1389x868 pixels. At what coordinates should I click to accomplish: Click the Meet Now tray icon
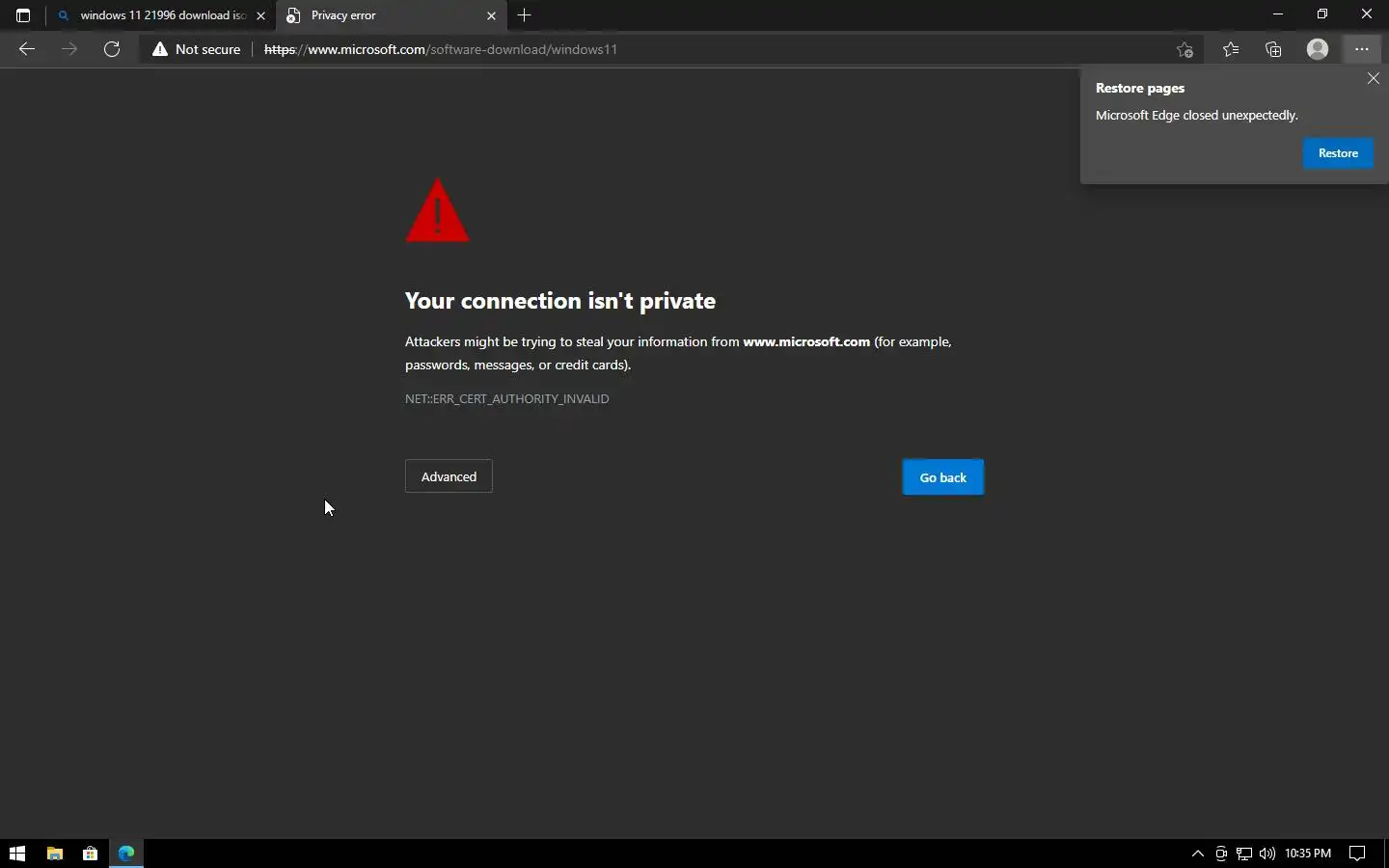[1221, 854]
